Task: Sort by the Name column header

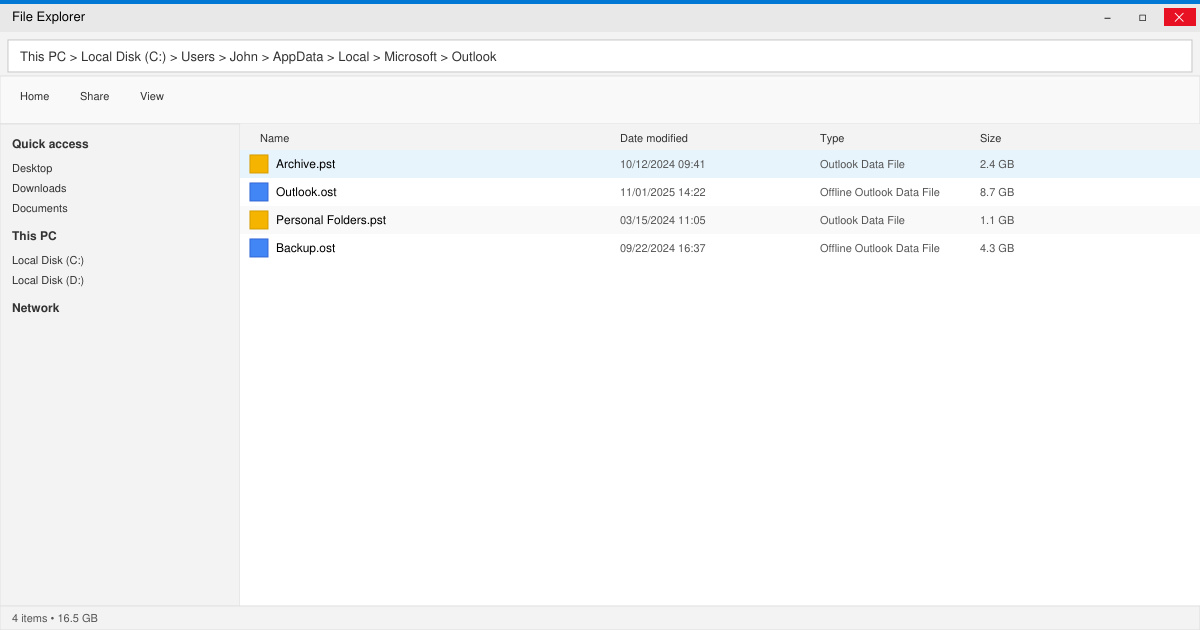Action: (274, 138)
